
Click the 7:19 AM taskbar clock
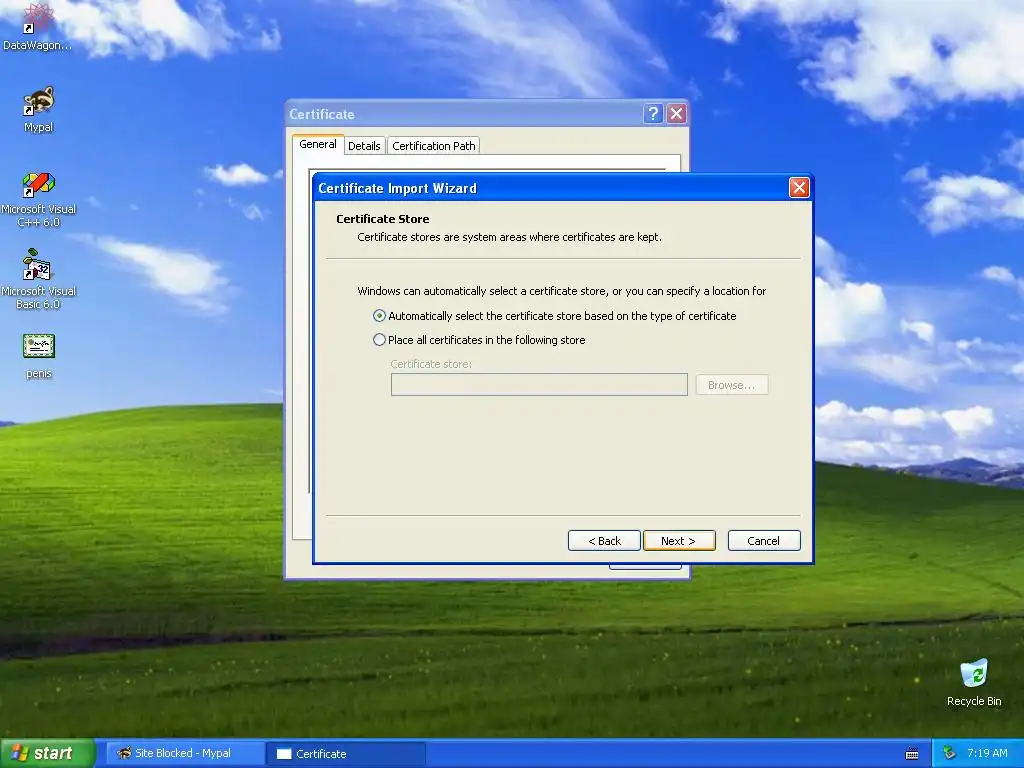pos(987,753)
